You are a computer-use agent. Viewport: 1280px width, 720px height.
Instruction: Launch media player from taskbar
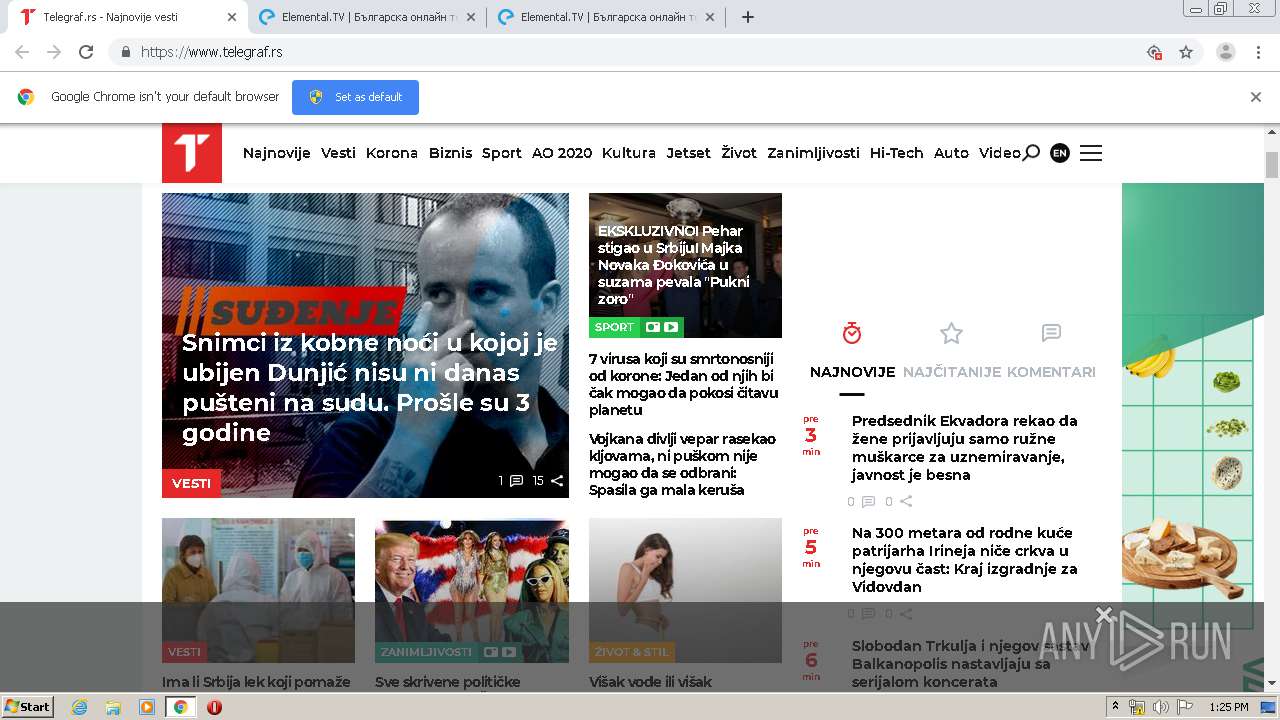pyautogui.click(x=147, y=707)
